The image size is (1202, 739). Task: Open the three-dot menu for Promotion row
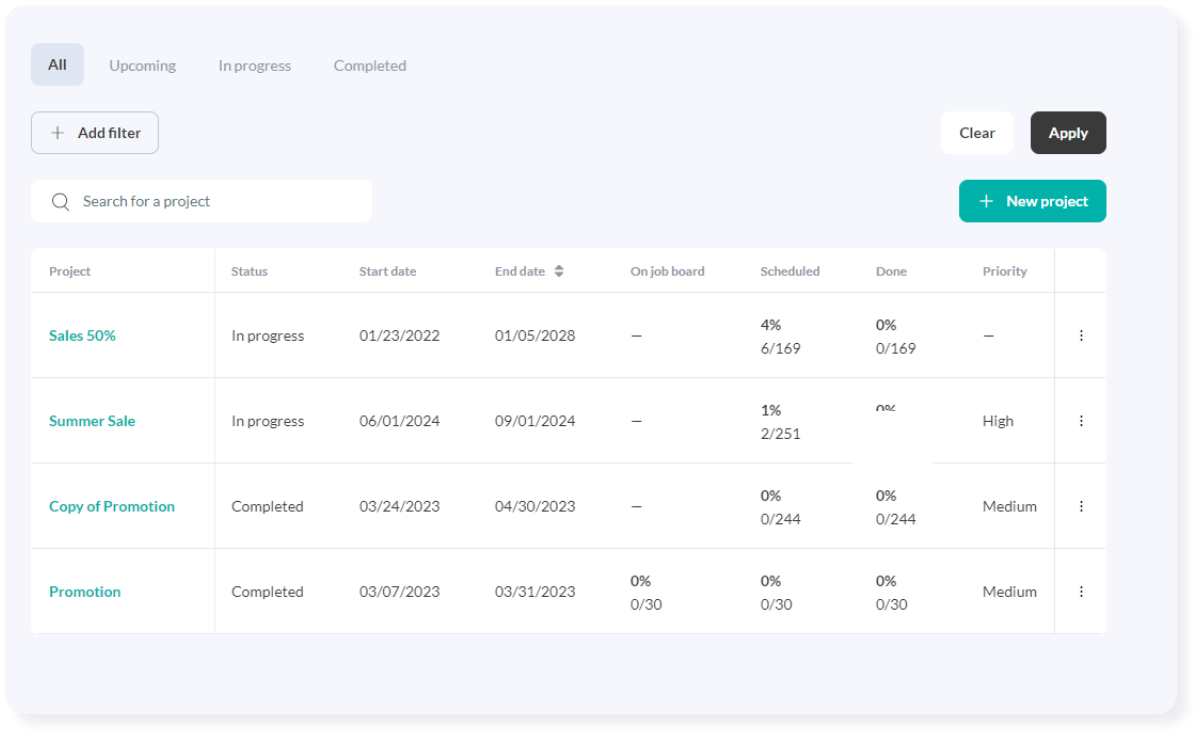(x=1081, y=592)
